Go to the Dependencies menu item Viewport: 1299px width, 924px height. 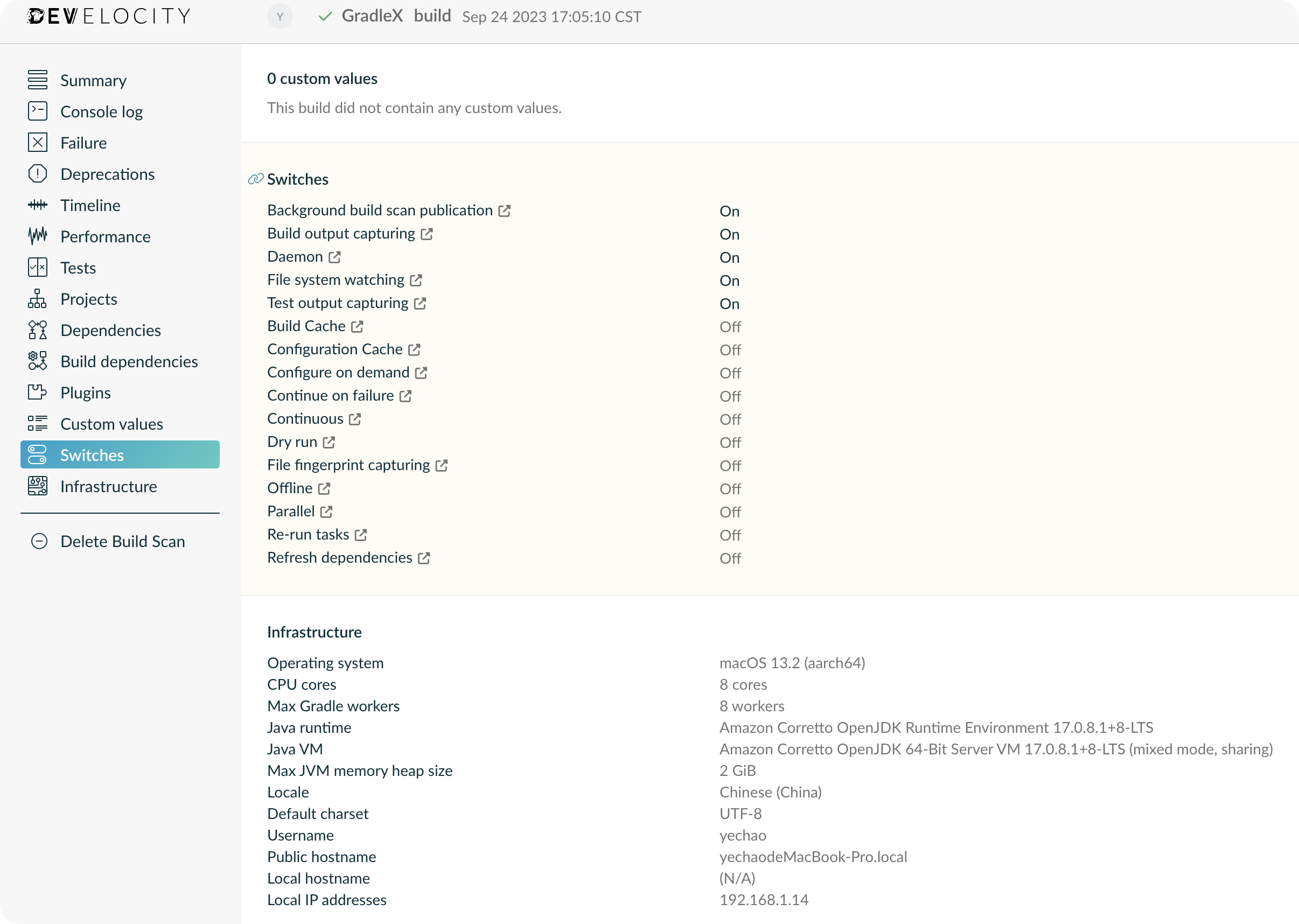110,331
